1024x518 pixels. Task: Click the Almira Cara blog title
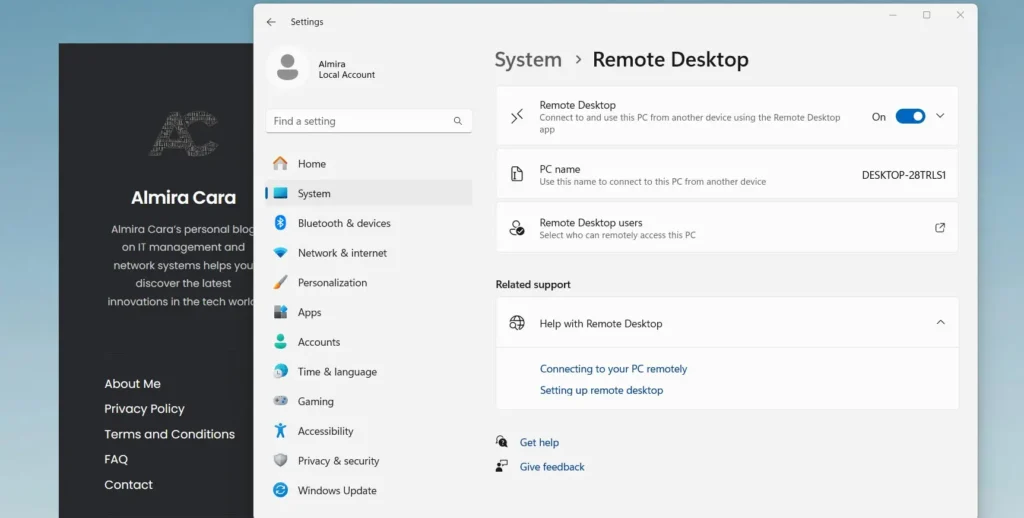[x=184, y=197]
